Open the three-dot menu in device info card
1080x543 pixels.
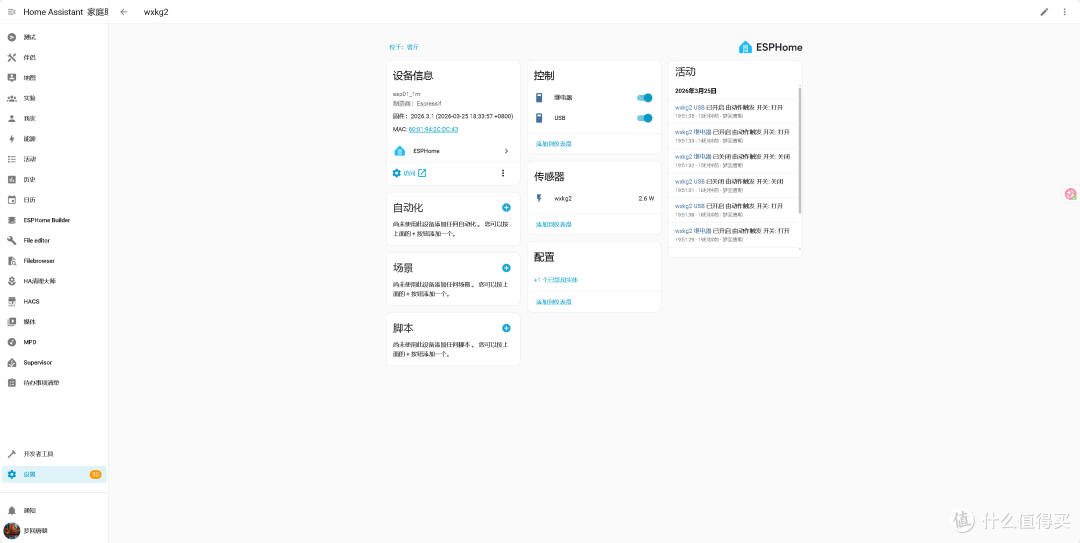click(x=503, y=173)
